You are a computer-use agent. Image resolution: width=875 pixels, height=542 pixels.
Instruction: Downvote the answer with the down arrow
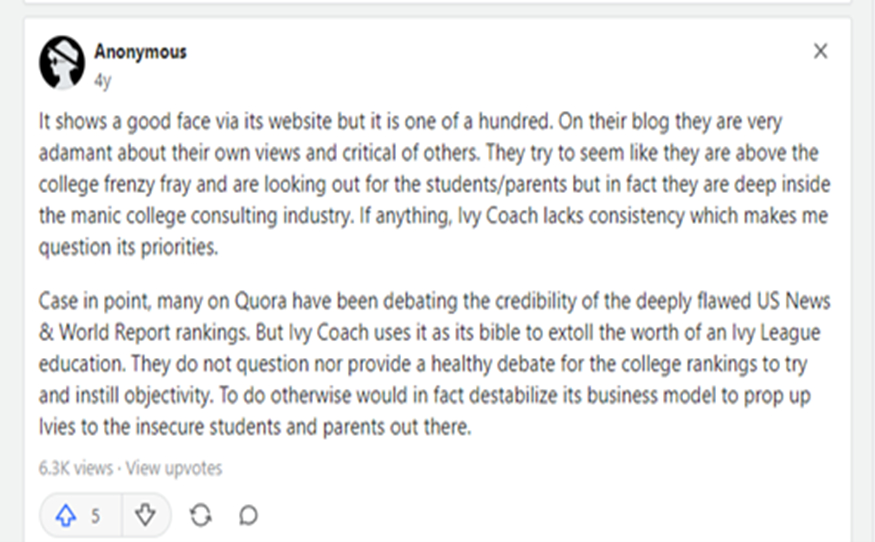click(x=146, y=515)
